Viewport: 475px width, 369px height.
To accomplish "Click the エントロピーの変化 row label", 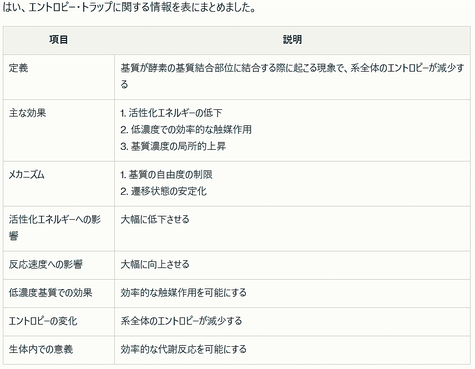I will point(43,321).
